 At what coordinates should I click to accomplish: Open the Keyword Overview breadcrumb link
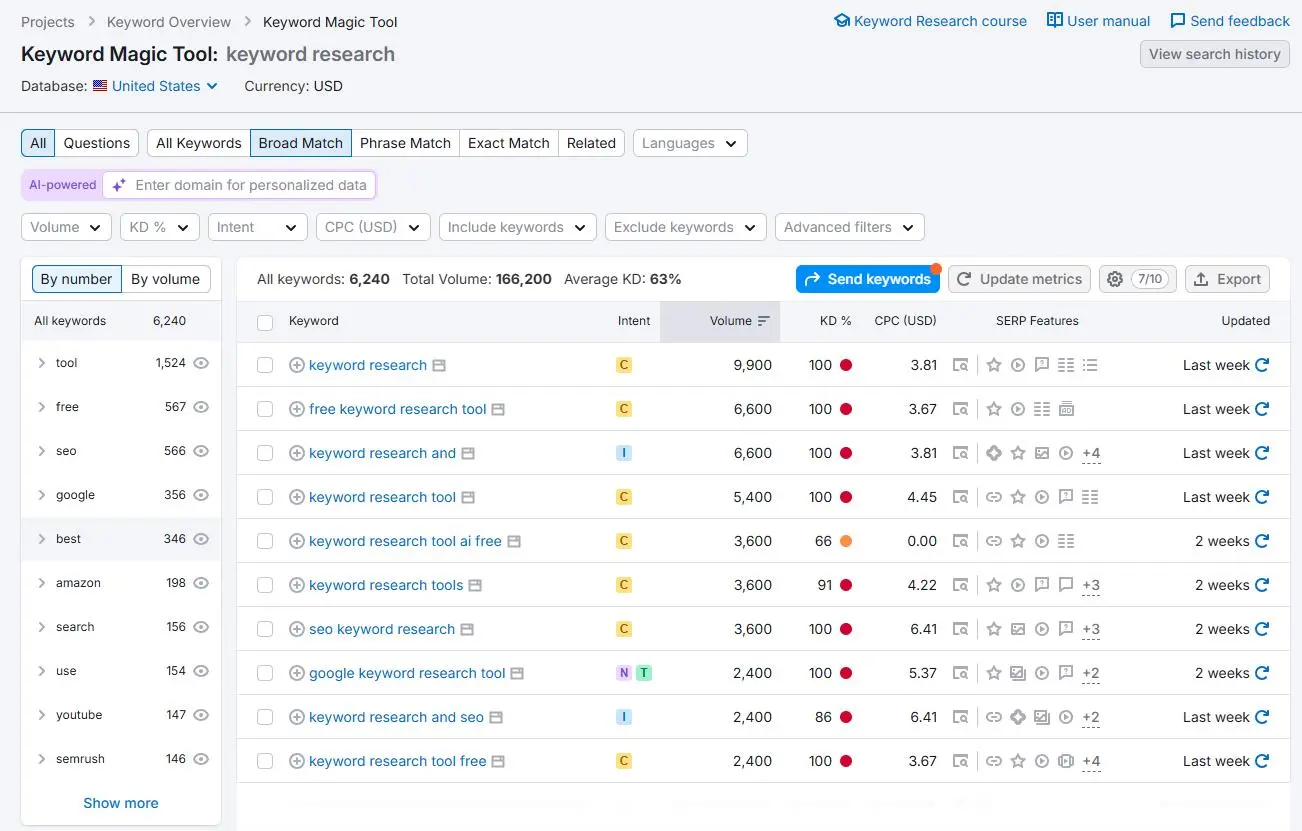pos(169,22)
